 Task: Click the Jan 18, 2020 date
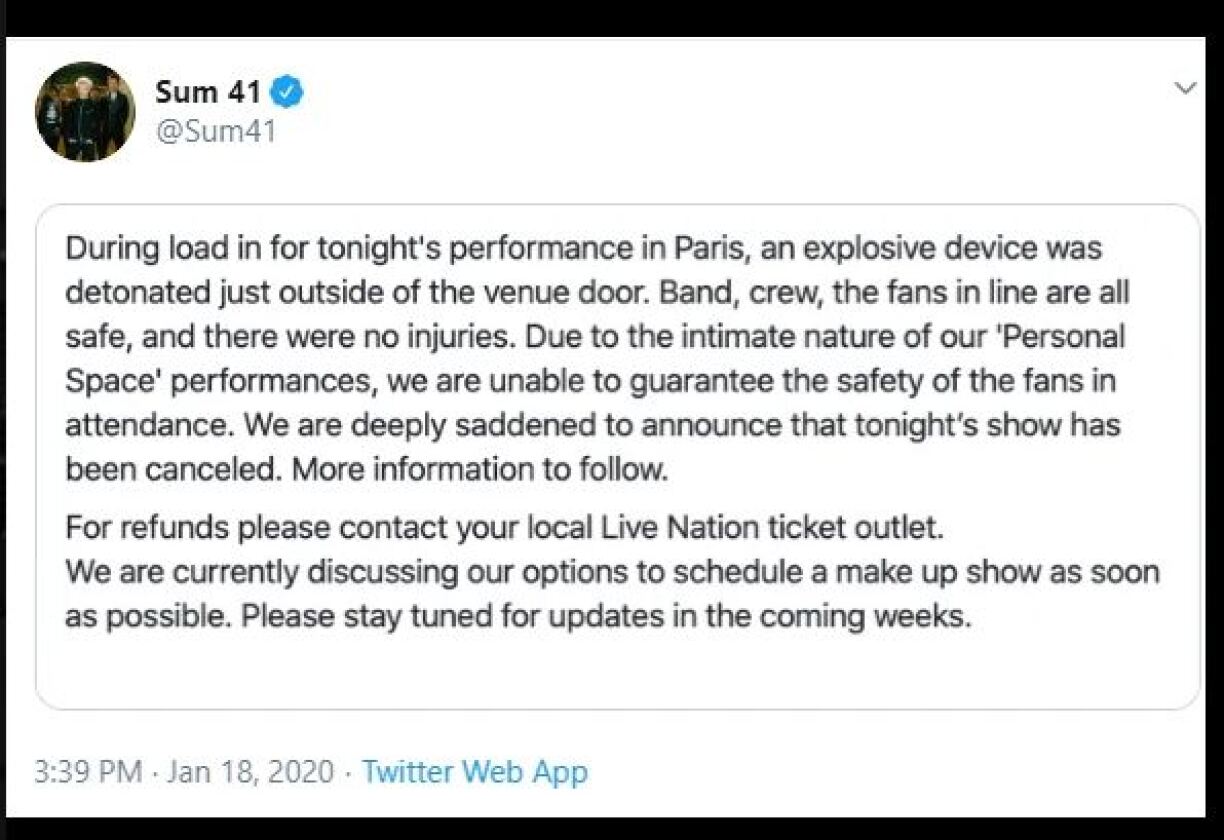click(x=251, y=772)
